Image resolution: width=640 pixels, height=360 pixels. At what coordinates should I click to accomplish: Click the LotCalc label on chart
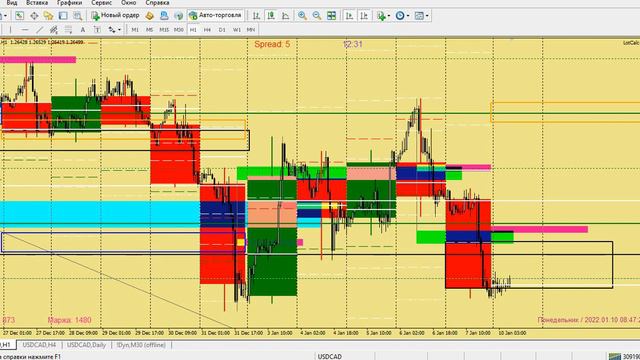tap(631, 43)
